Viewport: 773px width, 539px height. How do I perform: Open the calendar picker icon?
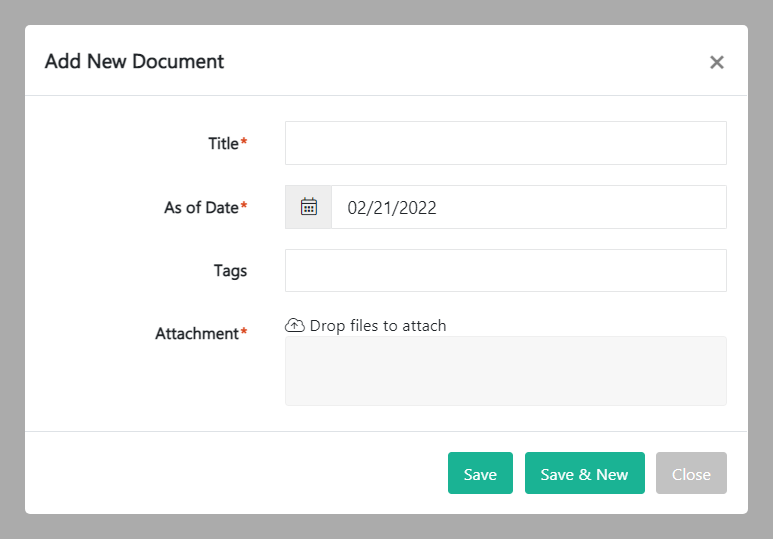(x=309, y=207)
